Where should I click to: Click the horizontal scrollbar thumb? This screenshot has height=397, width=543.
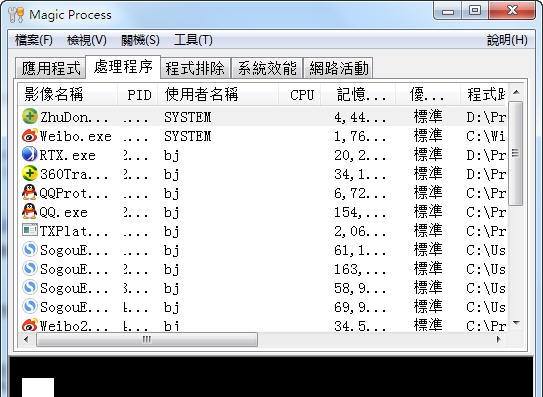pos(147,339)
